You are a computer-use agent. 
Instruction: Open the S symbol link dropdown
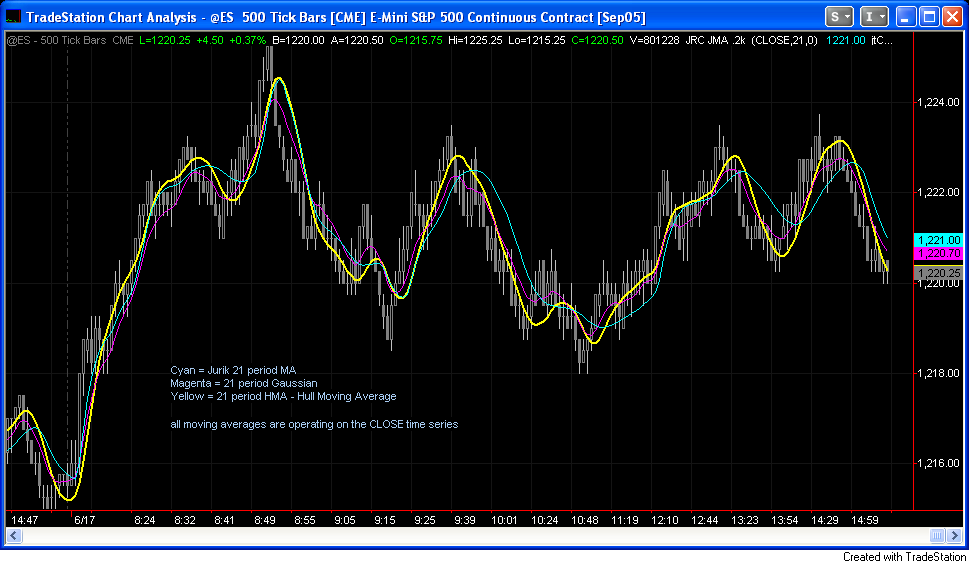tap(839, 17)
